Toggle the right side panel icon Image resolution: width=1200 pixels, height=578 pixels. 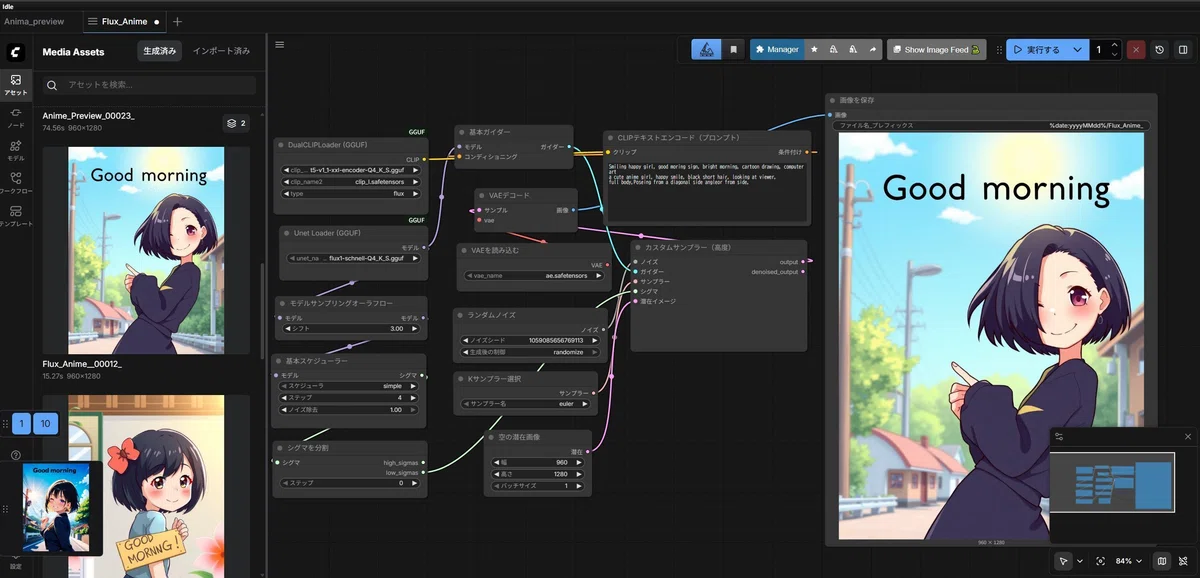(x=1183, y=49)
